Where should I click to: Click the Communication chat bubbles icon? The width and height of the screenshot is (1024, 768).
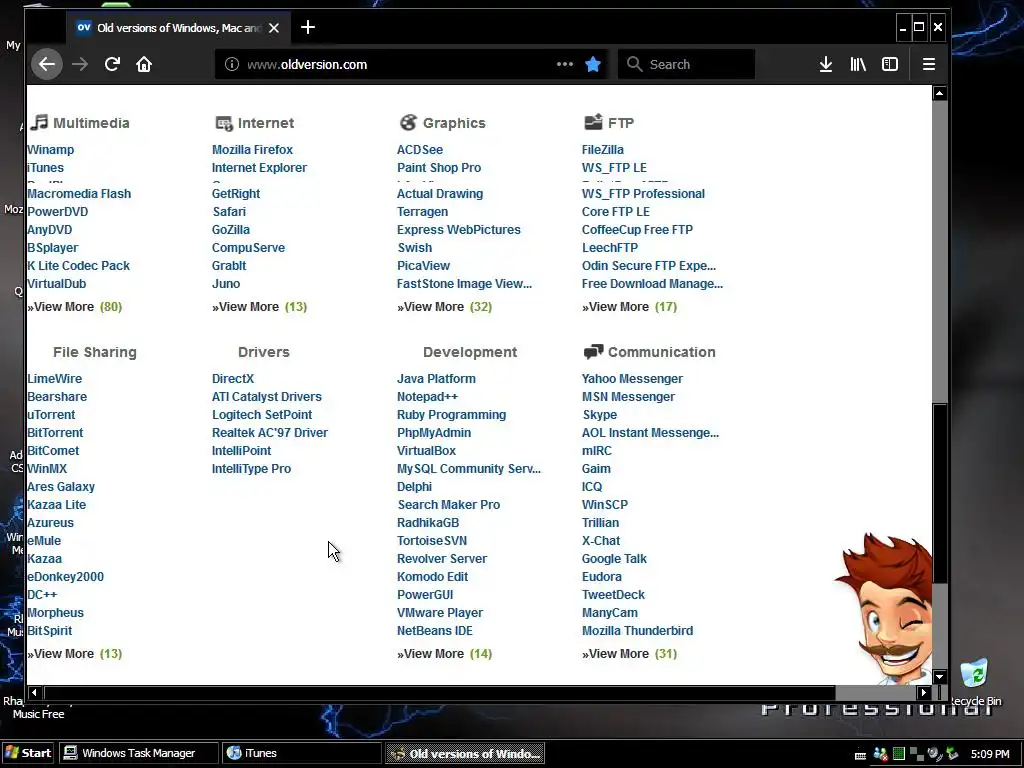point(593,352)
